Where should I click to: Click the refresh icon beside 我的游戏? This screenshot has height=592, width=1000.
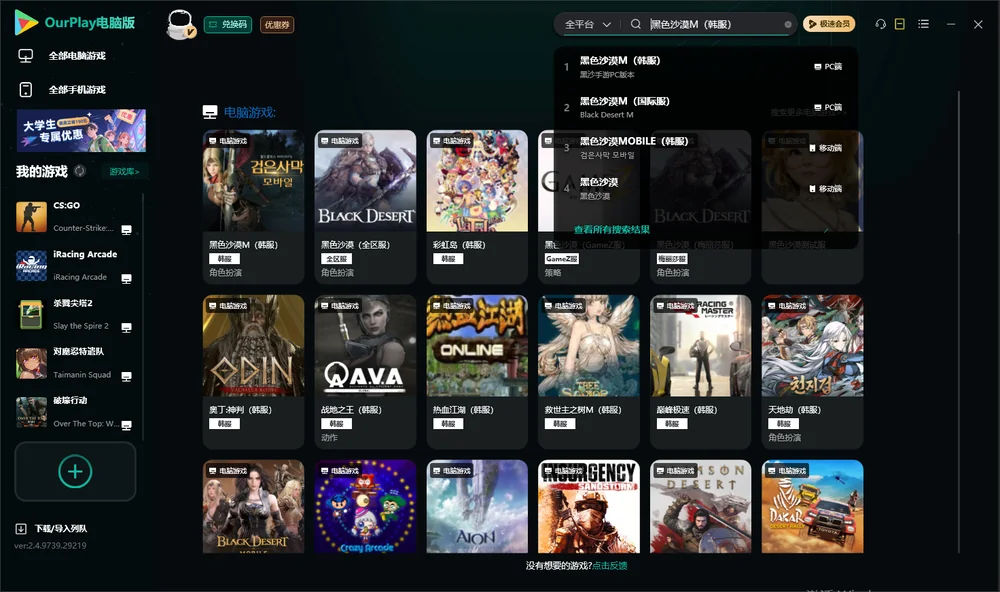pyautogui.click(x=80, y=171)
